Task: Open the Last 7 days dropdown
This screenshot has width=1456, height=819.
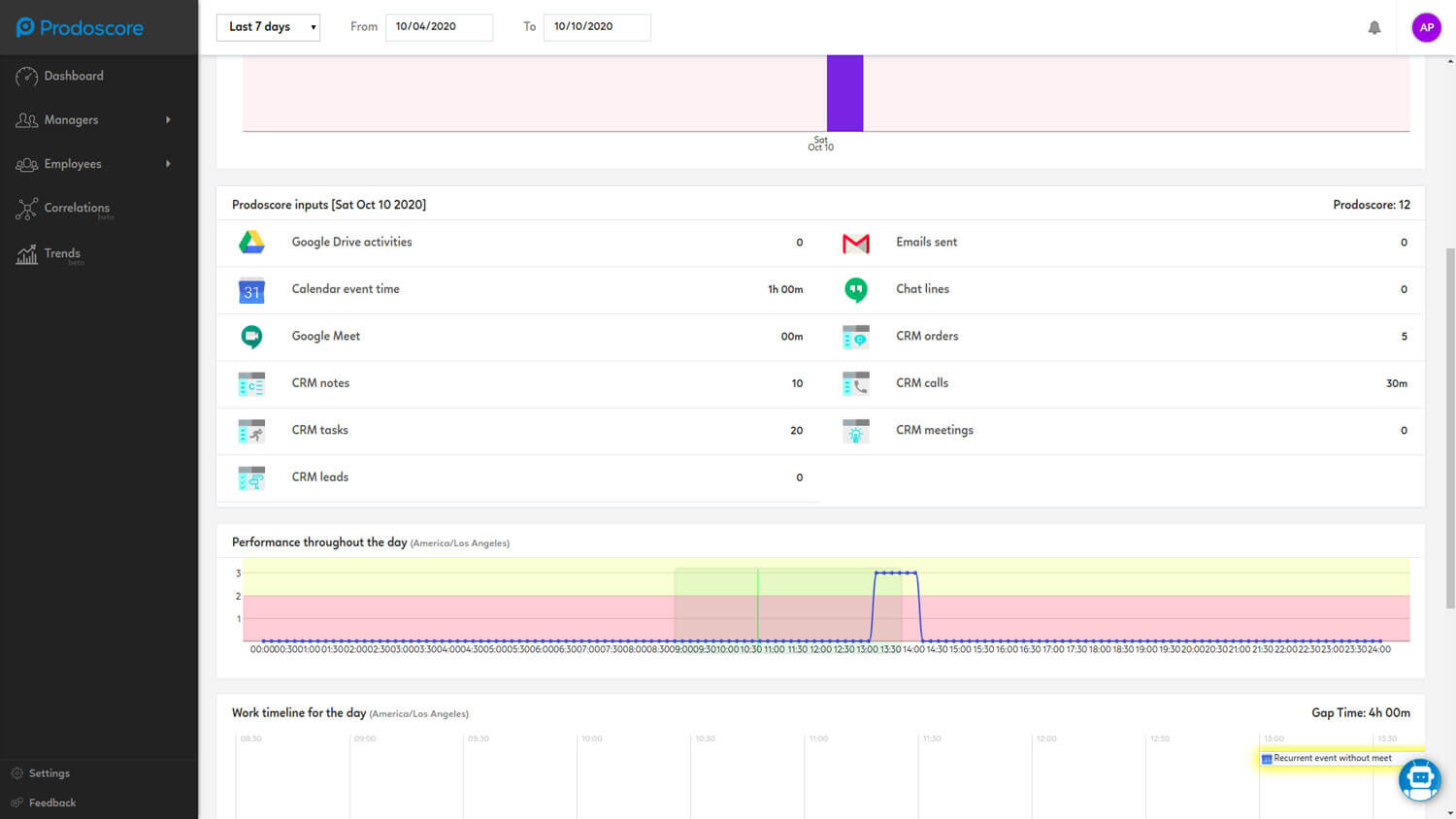Action: pos(268,27)
